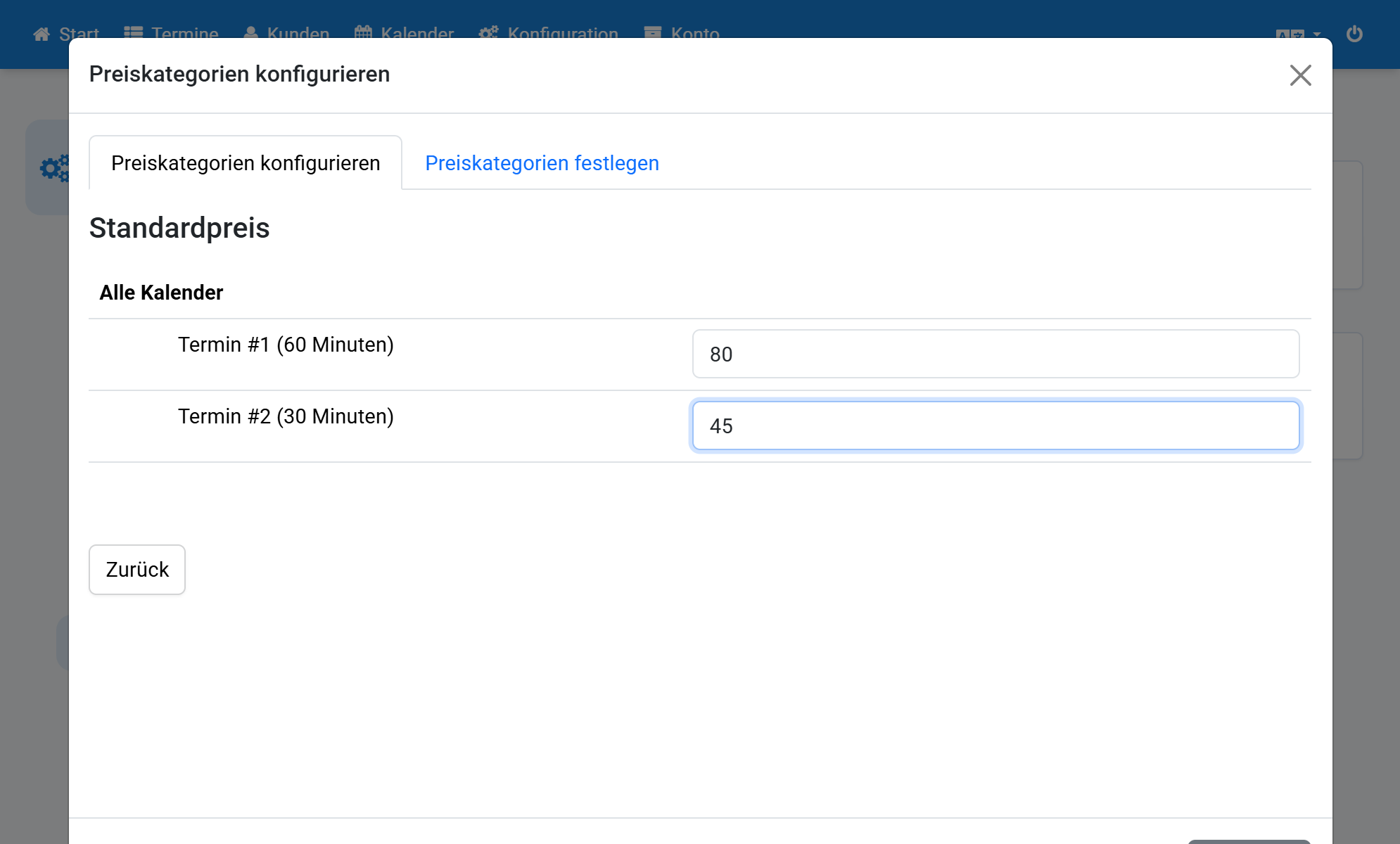Viewport: 1400px width, 844px height.
Task: Click the Konfiguration gears icon in navbar
Action: click(x=488, y=33)
